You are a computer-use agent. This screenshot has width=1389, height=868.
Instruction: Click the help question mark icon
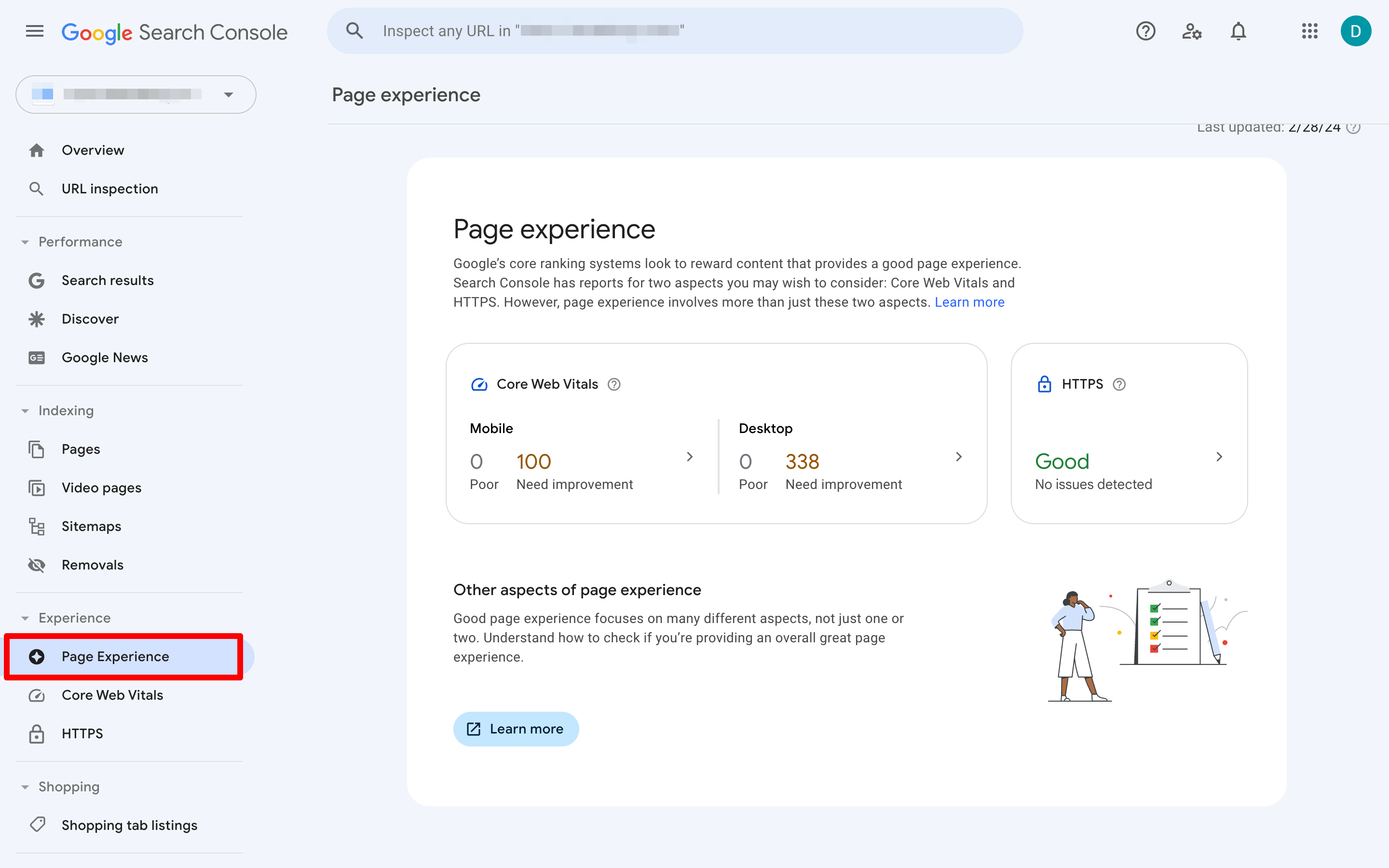1145,30
